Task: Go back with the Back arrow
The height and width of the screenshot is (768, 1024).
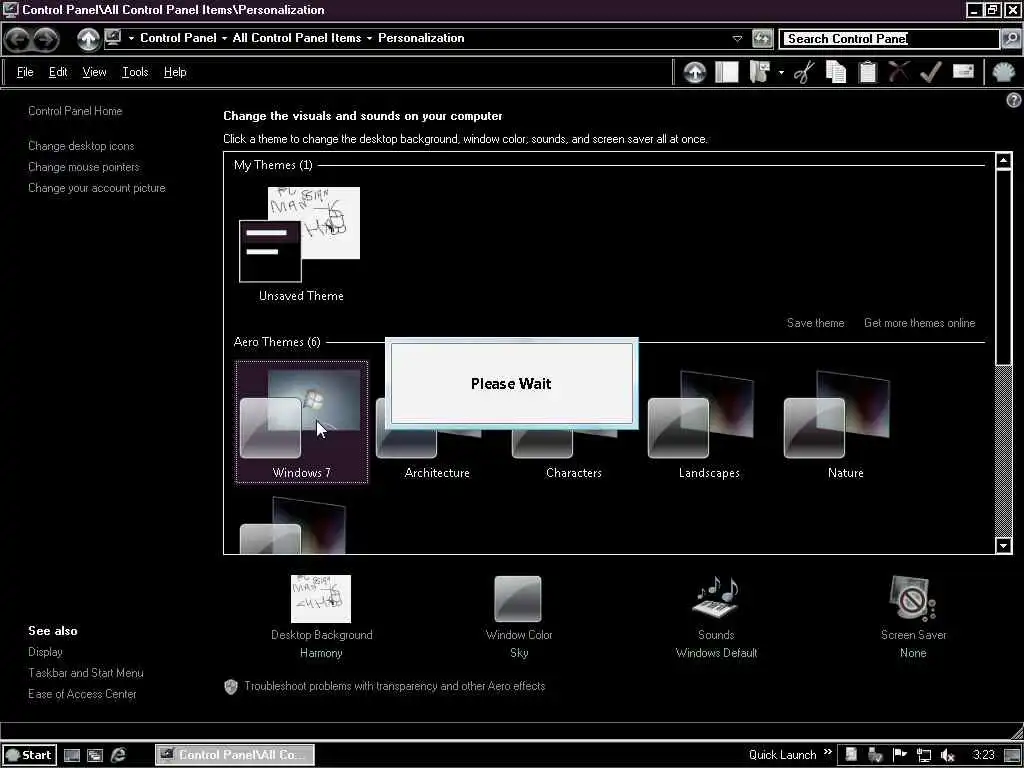Action: 18,39
